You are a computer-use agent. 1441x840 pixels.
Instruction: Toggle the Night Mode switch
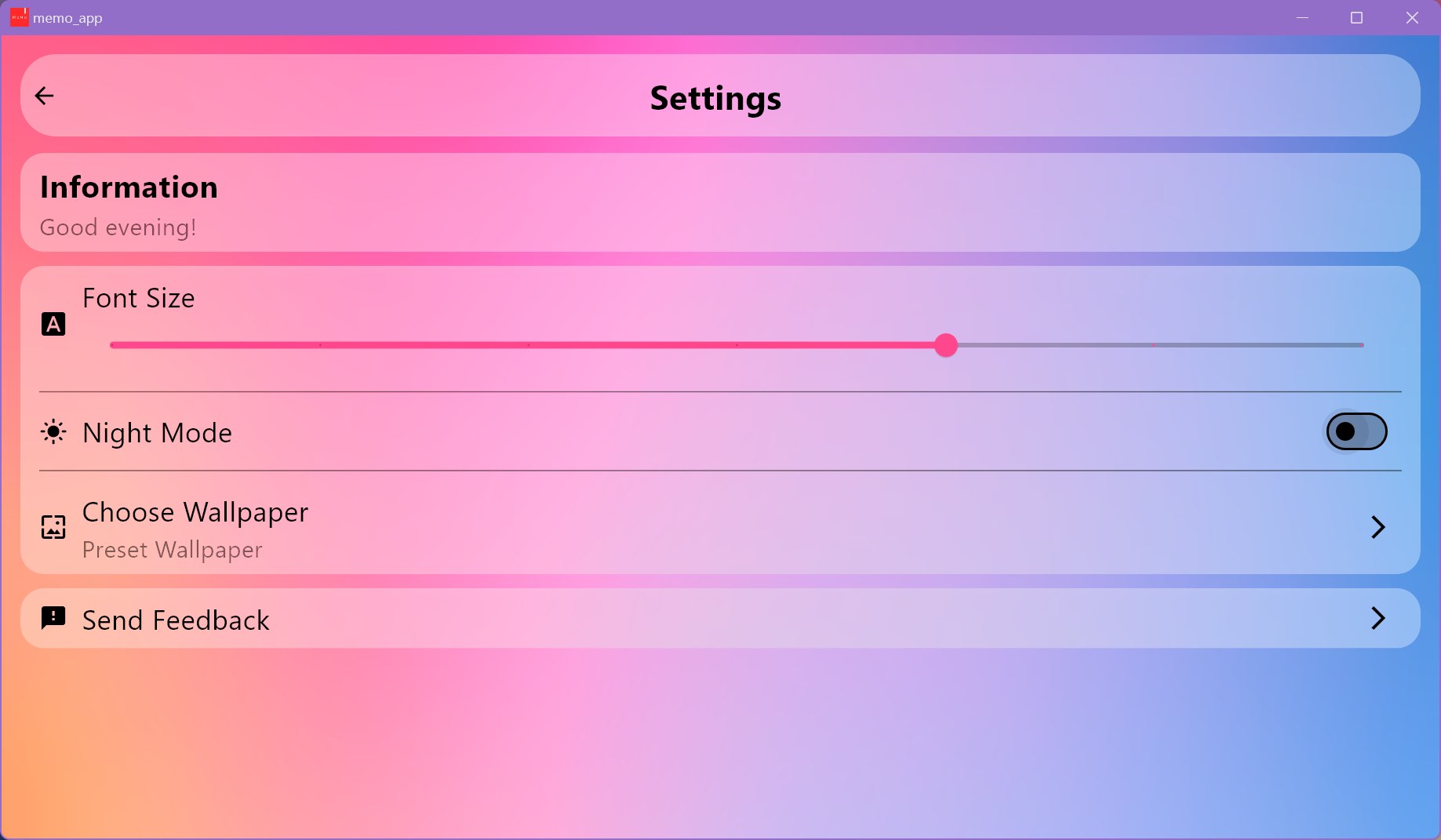coord(1355,431)
